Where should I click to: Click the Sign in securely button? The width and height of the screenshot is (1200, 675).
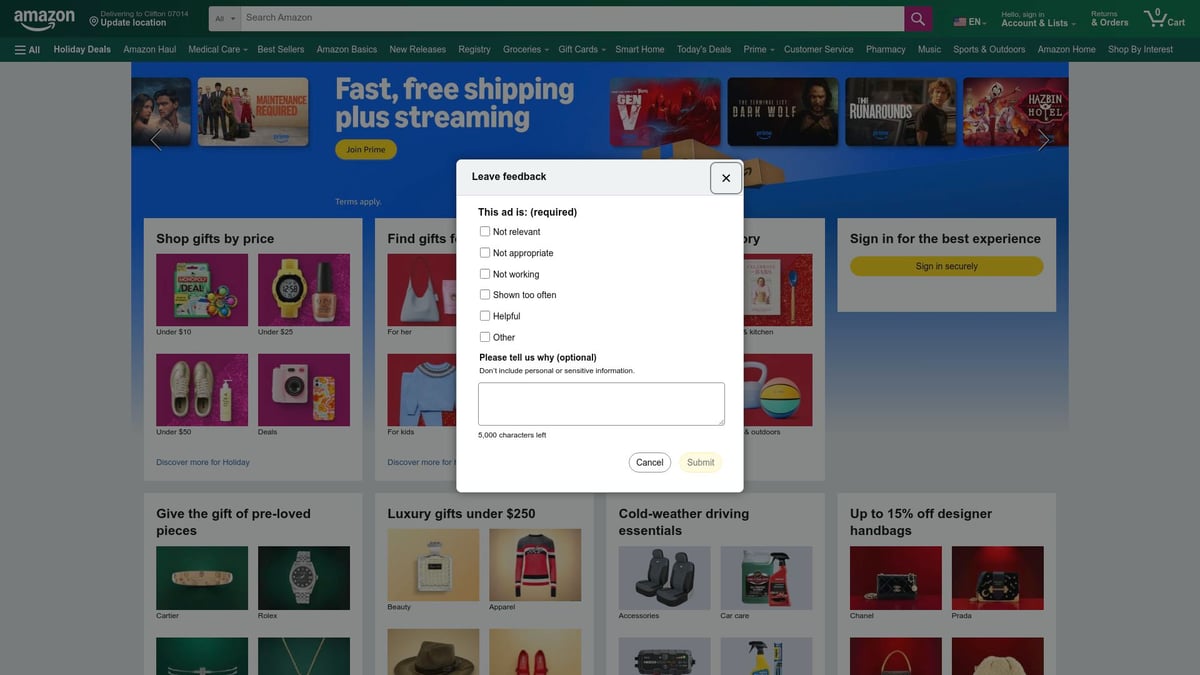[x=946, y=264]
